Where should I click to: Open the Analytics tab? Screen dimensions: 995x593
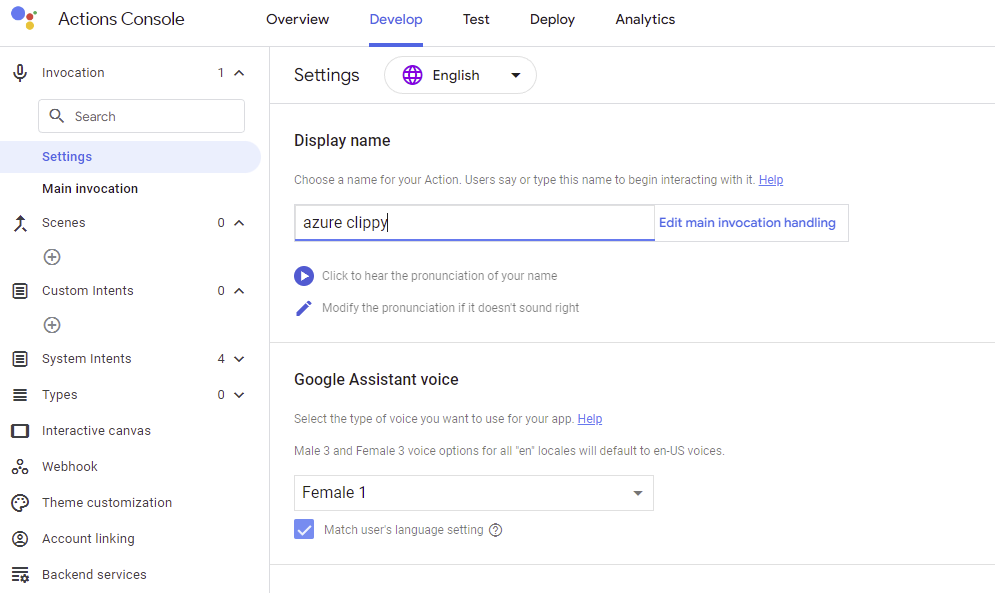click(x=645, y=20)
